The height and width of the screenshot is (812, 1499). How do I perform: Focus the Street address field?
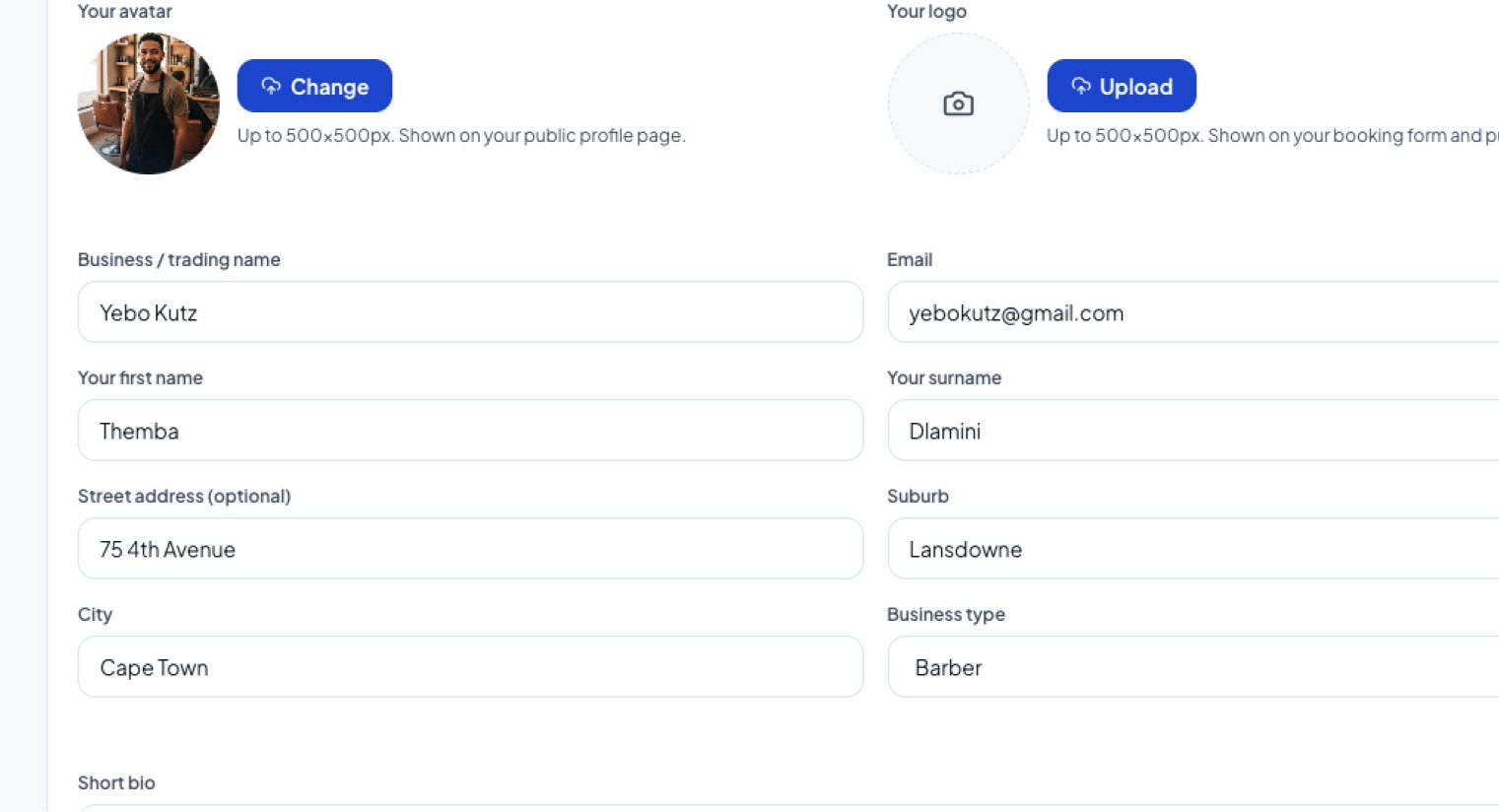click(x=470, y=549)
